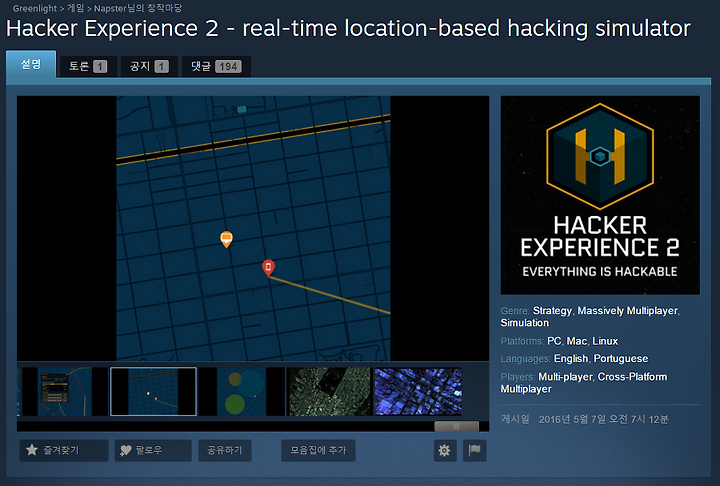
Task: Select the highlighted map markers thumbnail
Action: [153, 391]
